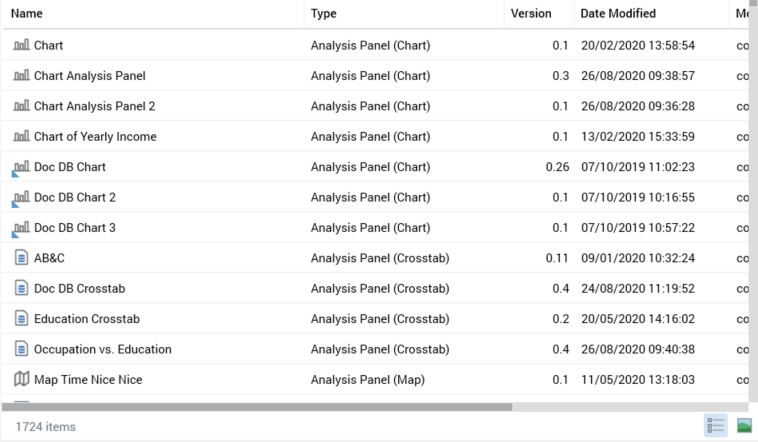
Task: Click the crosstab icon next to AB&C
Action: (x=22, y=258)
